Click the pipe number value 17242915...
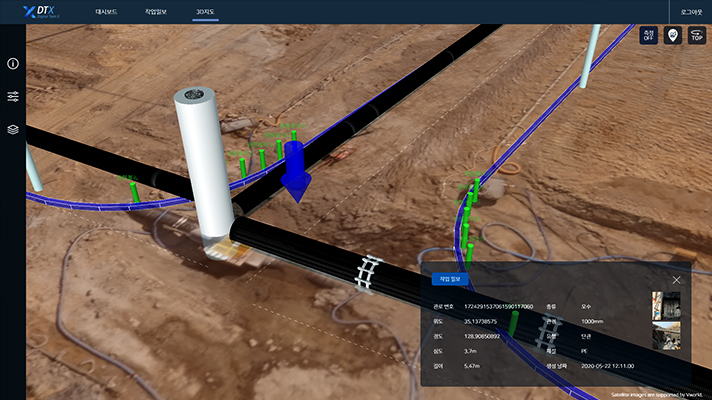Screen dimensions: 712x400 point(492,306)
